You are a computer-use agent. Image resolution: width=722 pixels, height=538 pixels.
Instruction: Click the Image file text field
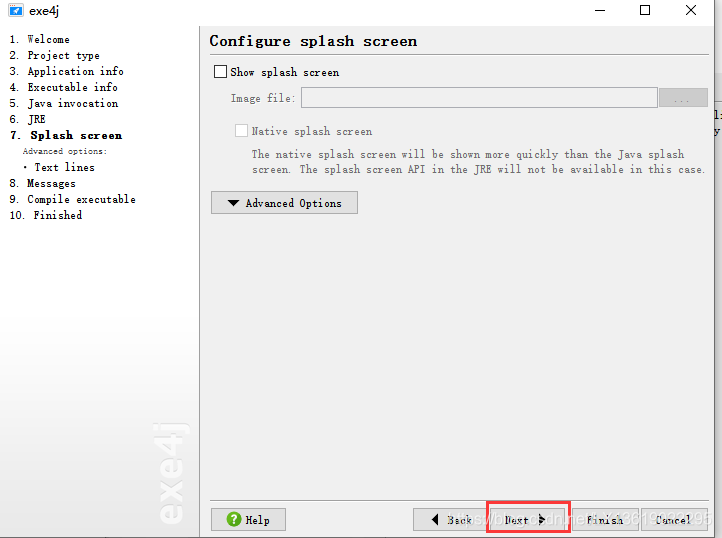point(479,98)
